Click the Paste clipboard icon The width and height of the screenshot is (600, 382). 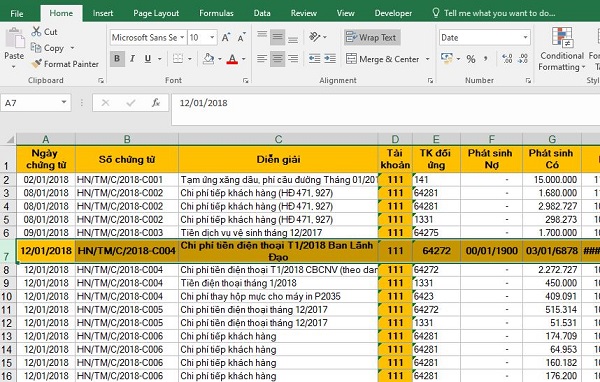tap(15, 38)
